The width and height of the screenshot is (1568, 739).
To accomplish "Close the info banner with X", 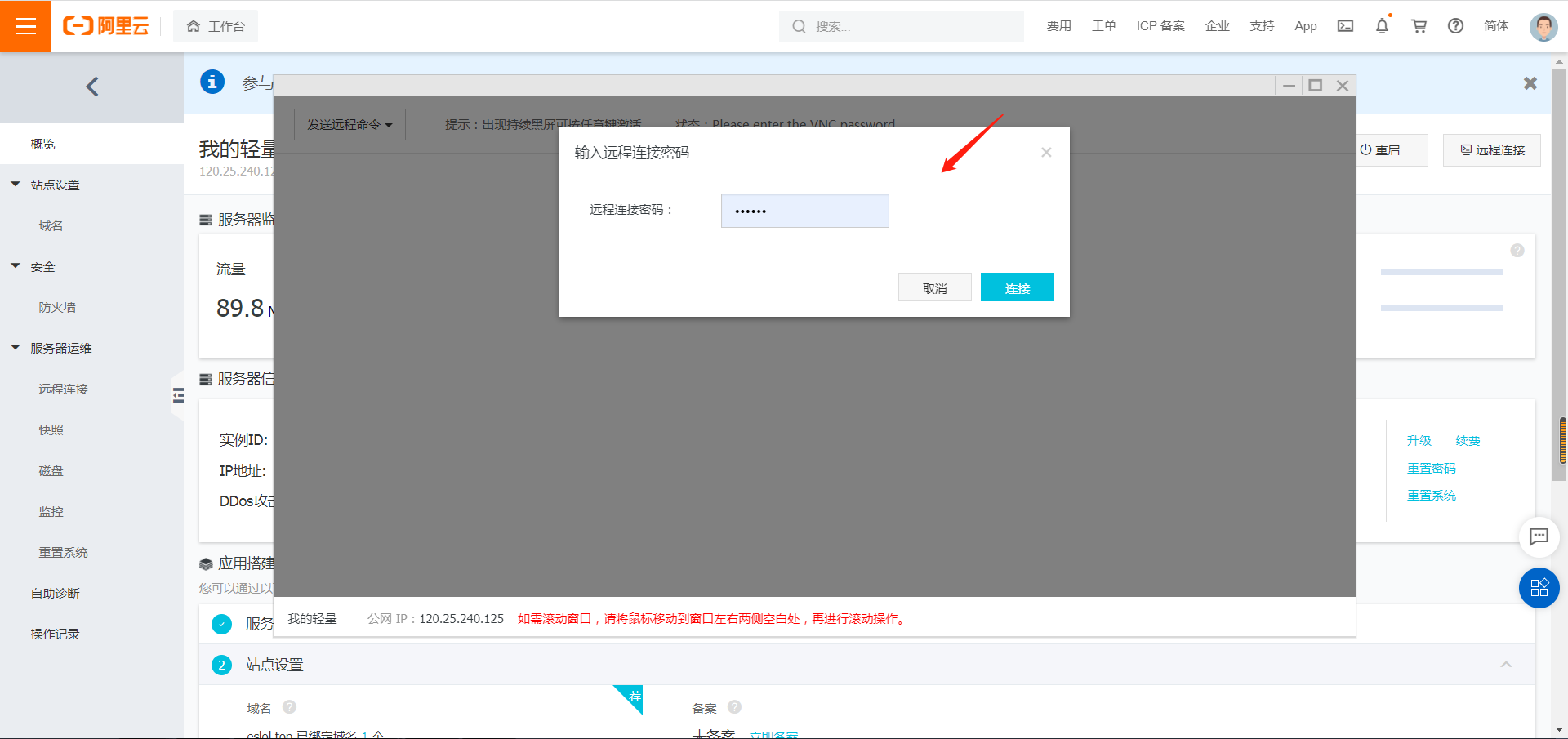I will point(1530,83).
